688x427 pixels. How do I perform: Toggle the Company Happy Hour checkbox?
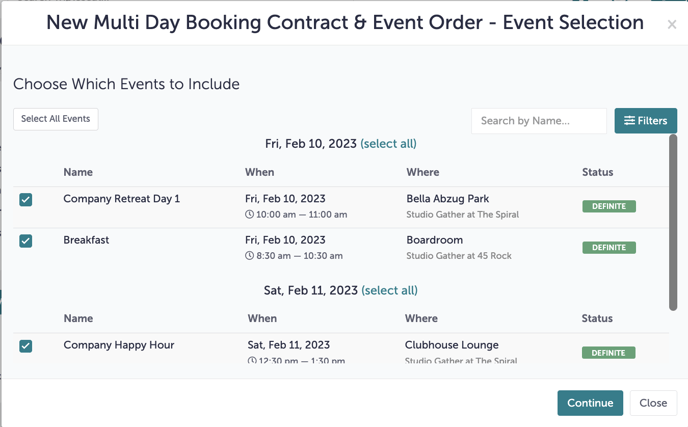(x=26, y=346)
